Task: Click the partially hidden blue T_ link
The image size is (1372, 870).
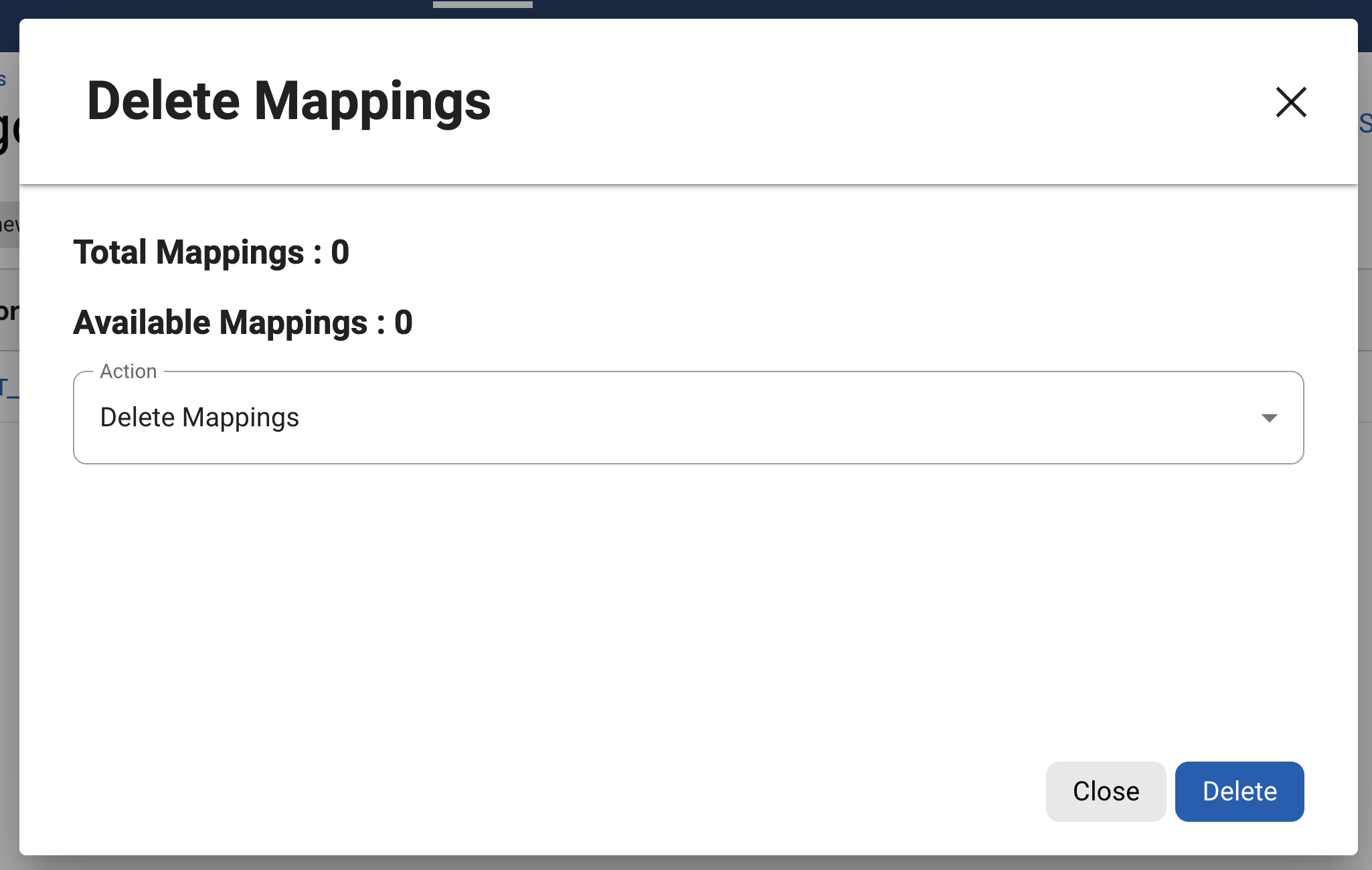Action: tap(9, 388)
